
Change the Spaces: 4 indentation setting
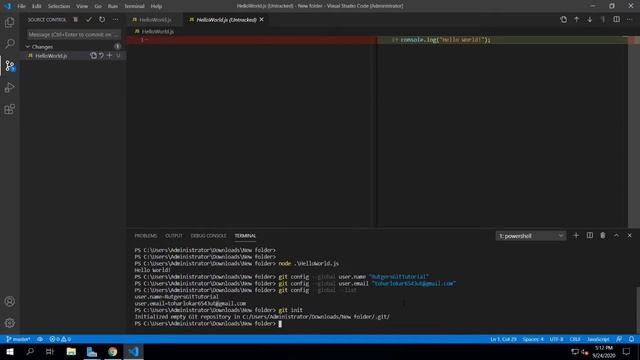(x=533, y=339)
